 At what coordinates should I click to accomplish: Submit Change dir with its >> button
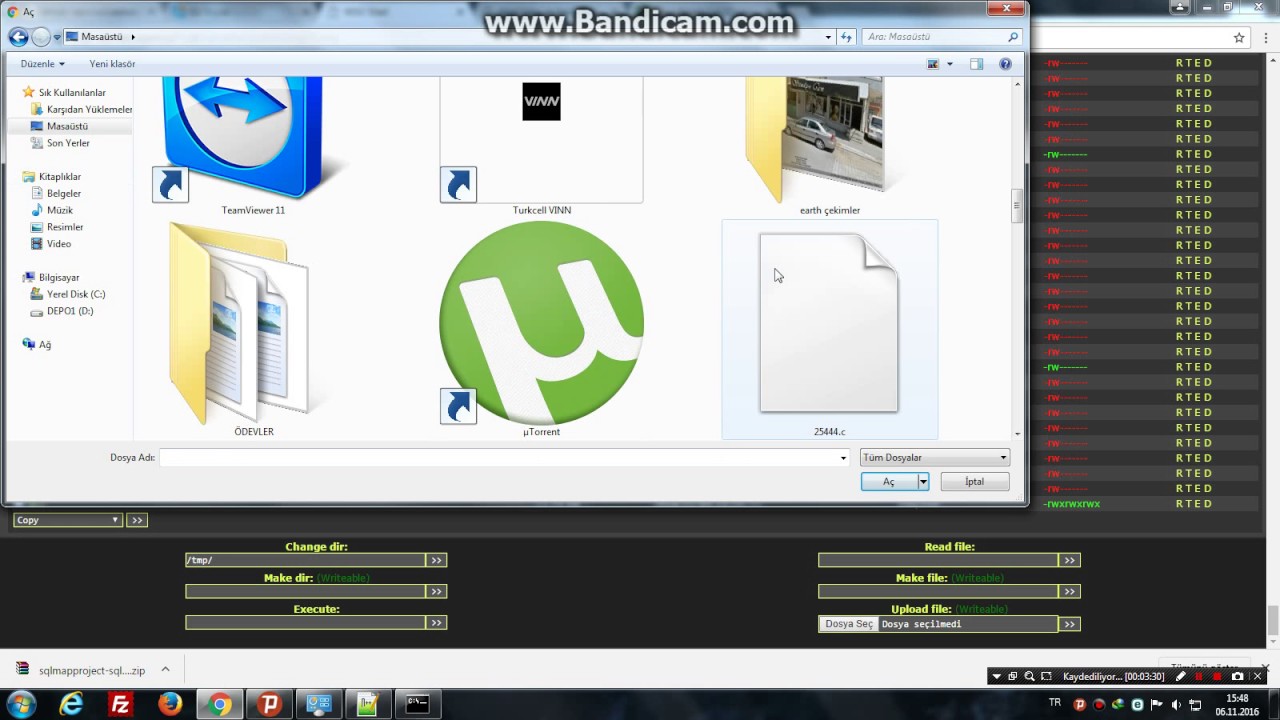tap(436, 560)
